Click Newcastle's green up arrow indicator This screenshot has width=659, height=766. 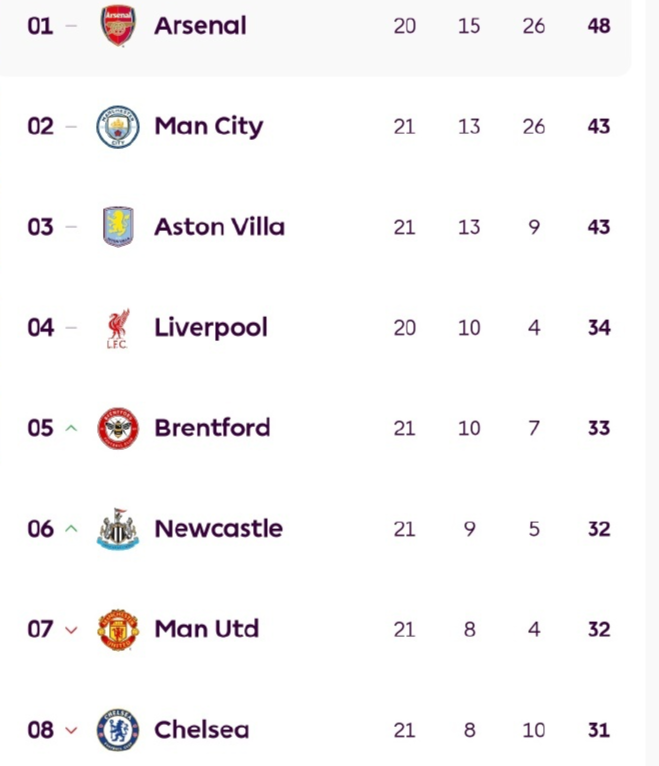point(70,529)
